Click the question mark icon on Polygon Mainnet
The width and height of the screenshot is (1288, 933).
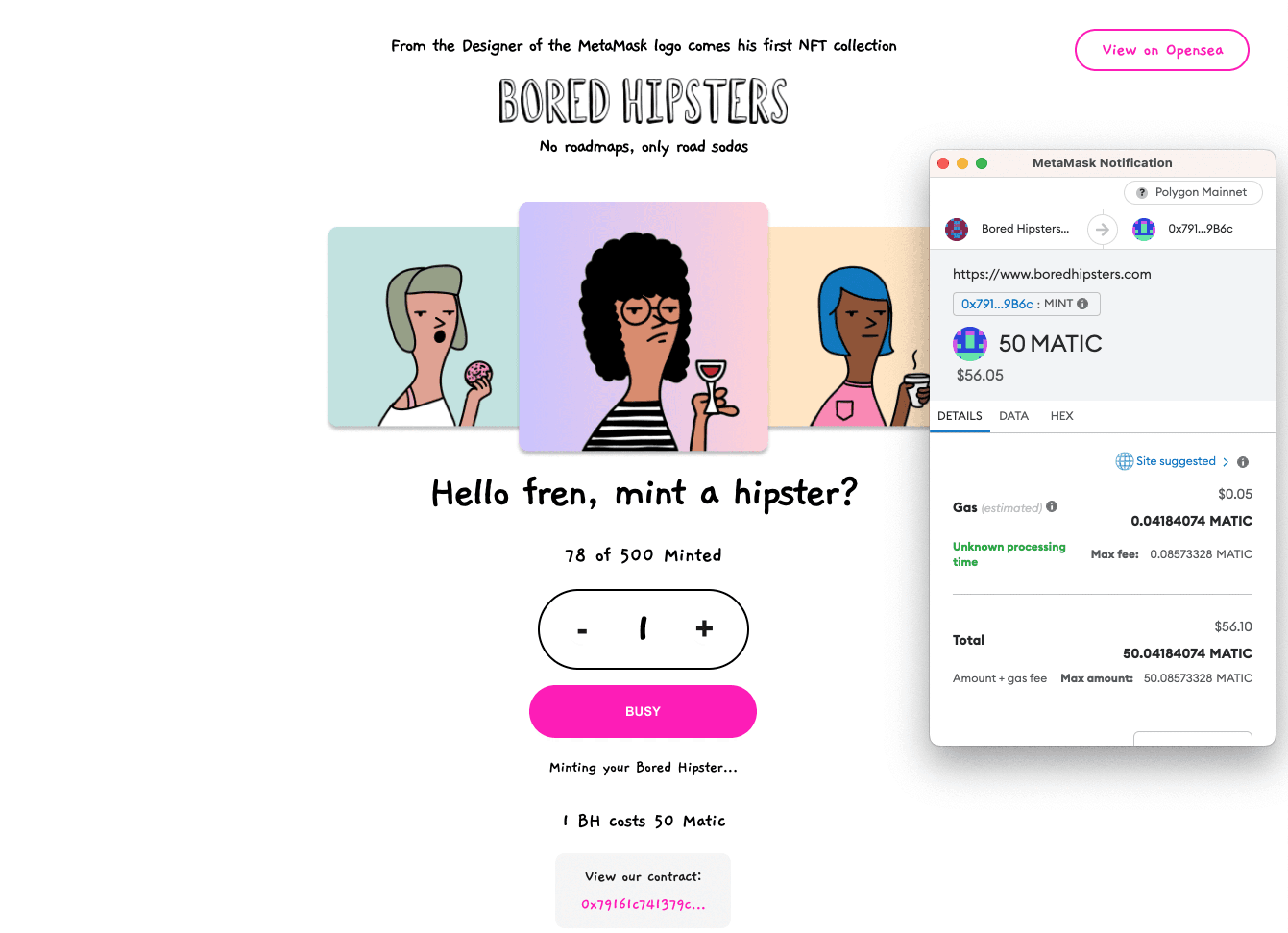[x=1142, y=193]
